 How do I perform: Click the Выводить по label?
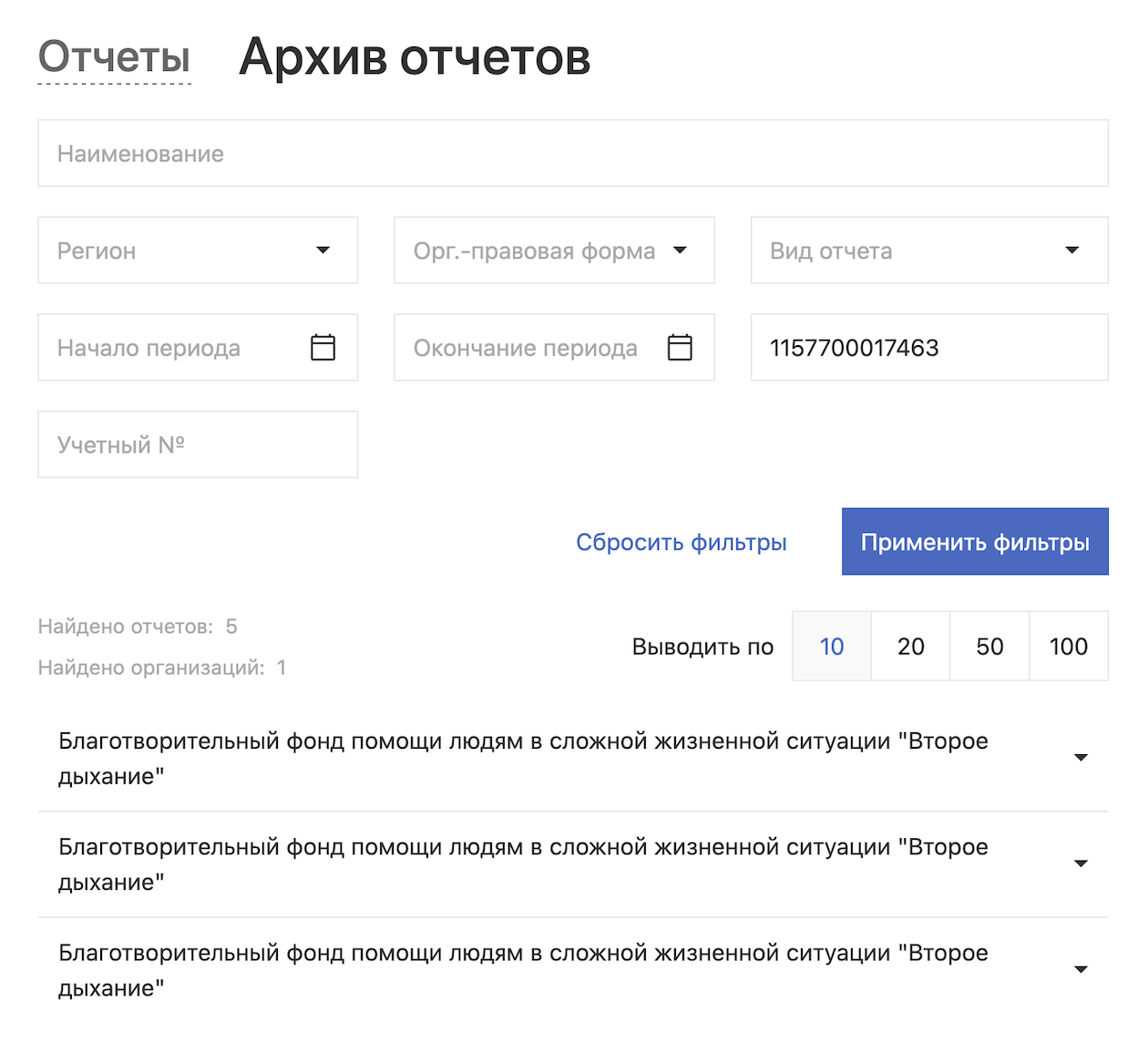click(702, 647)
